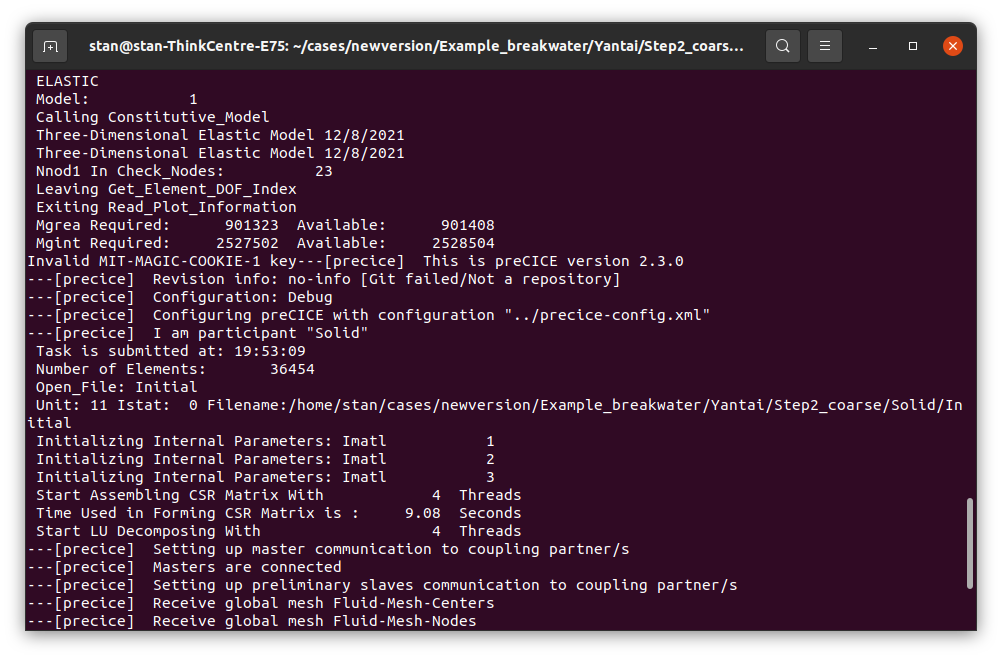Click 'Initializing Internal Parameters: Imatl 2' line

(265, 459)
